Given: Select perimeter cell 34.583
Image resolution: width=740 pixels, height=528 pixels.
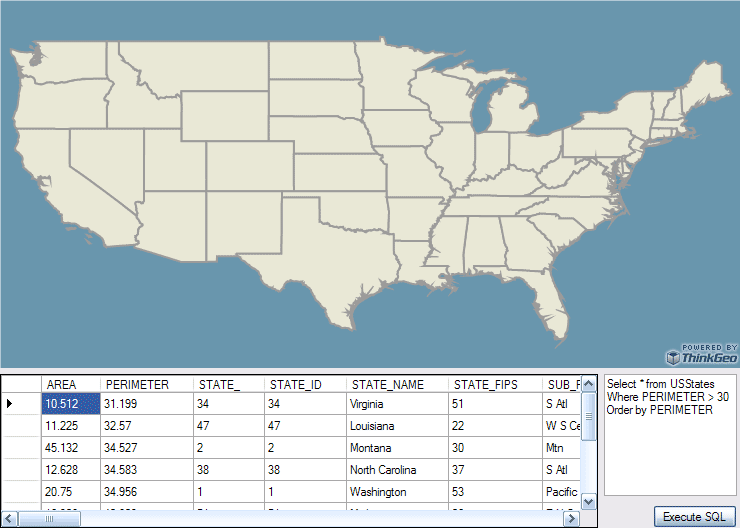Looking at the screenshot, I should pos(147,469).
